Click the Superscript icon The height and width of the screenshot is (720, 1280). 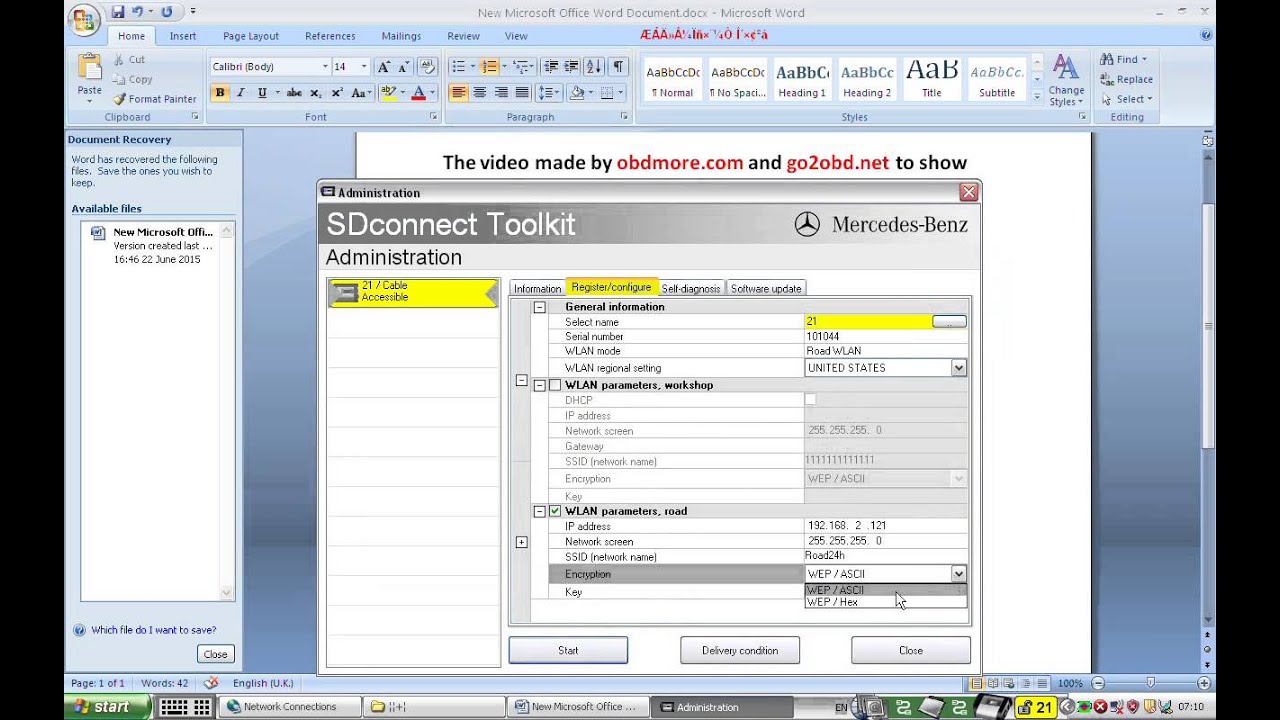(337, 93)
